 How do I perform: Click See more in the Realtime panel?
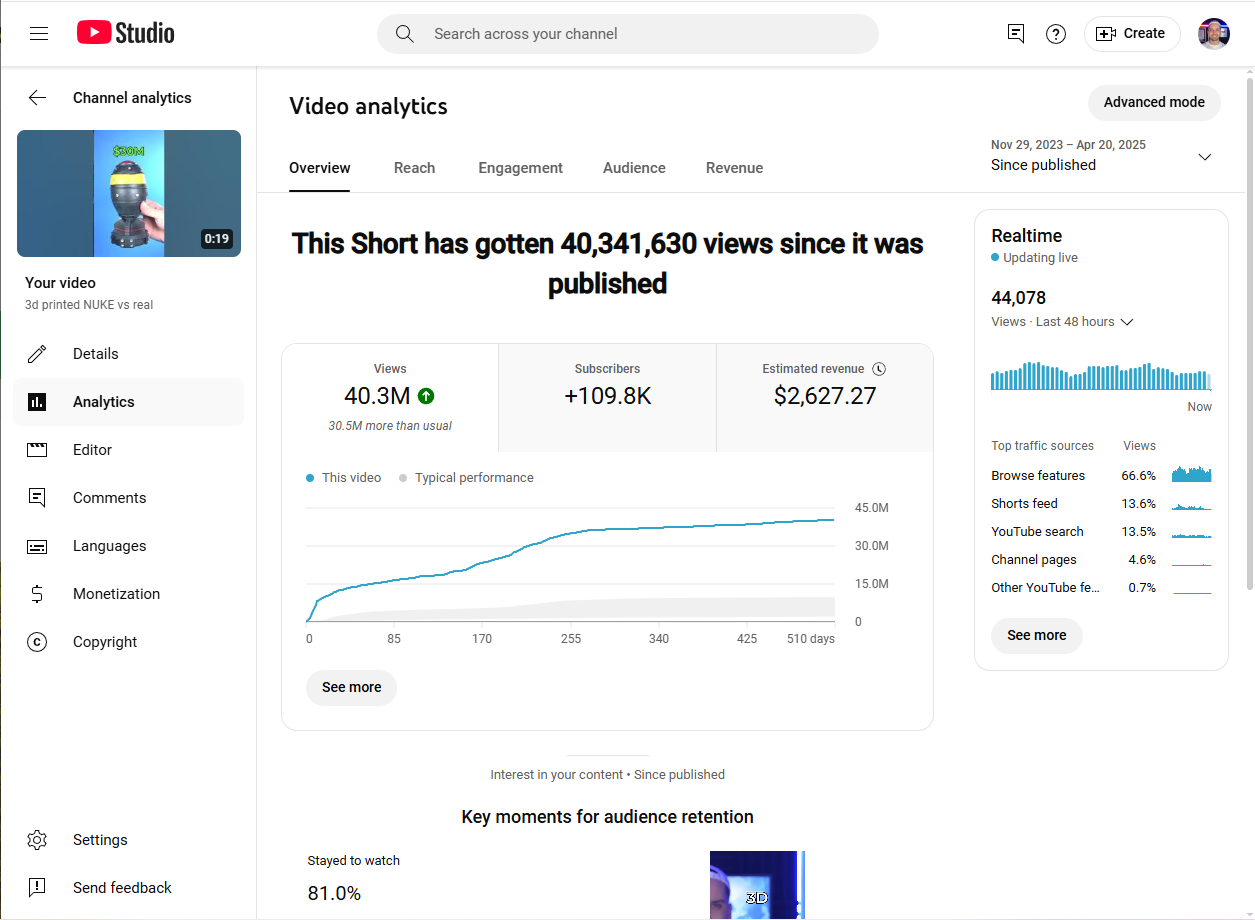pyautogui.click(x=1036, y=636)
